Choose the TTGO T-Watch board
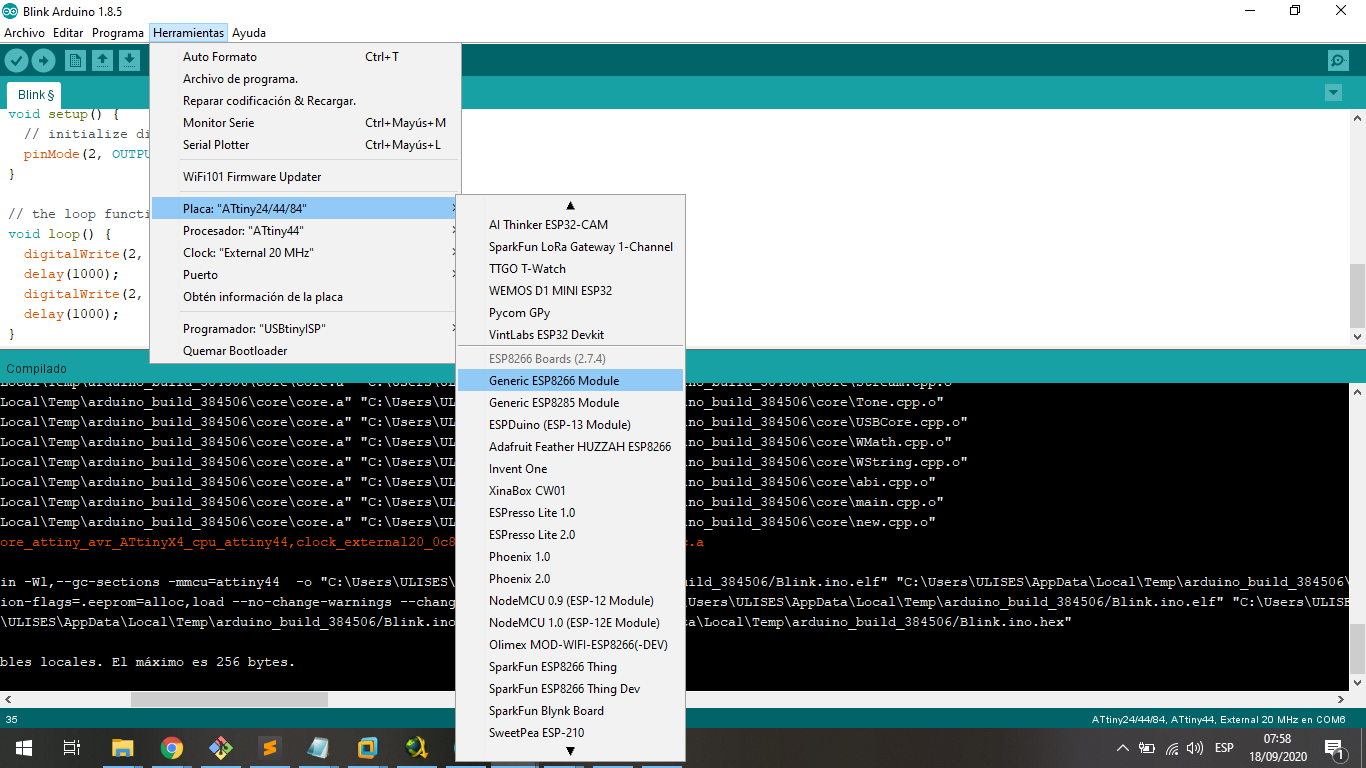 [571, 269]
